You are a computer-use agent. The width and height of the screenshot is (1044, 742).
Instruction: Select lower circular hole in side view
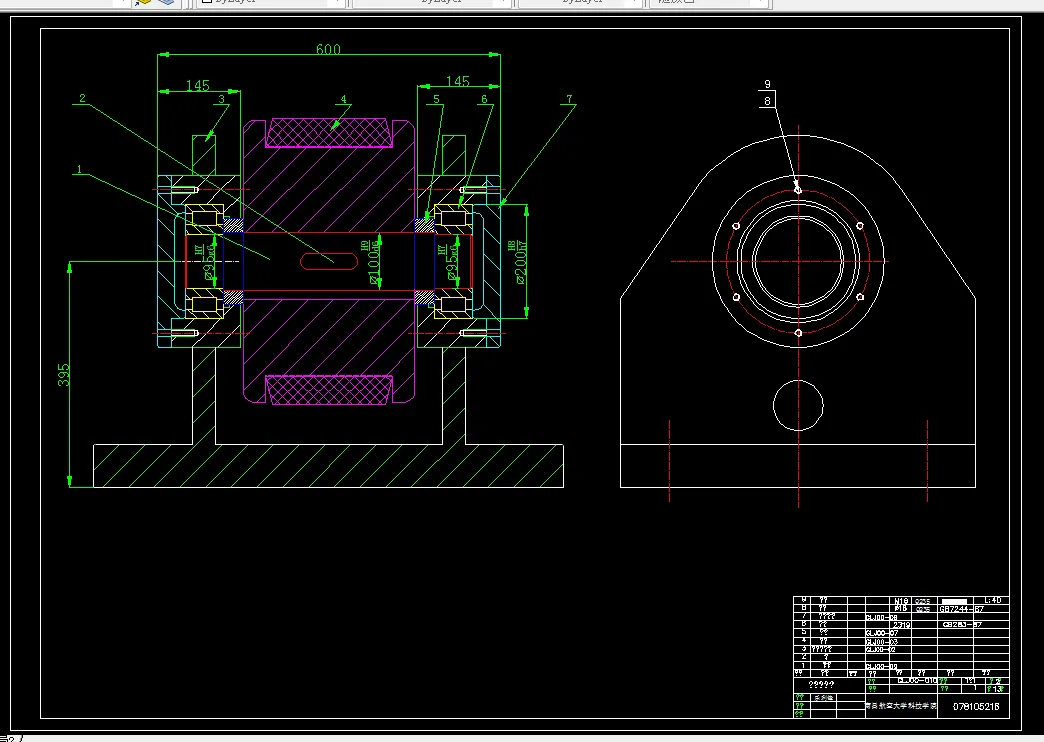pos(798,405)
